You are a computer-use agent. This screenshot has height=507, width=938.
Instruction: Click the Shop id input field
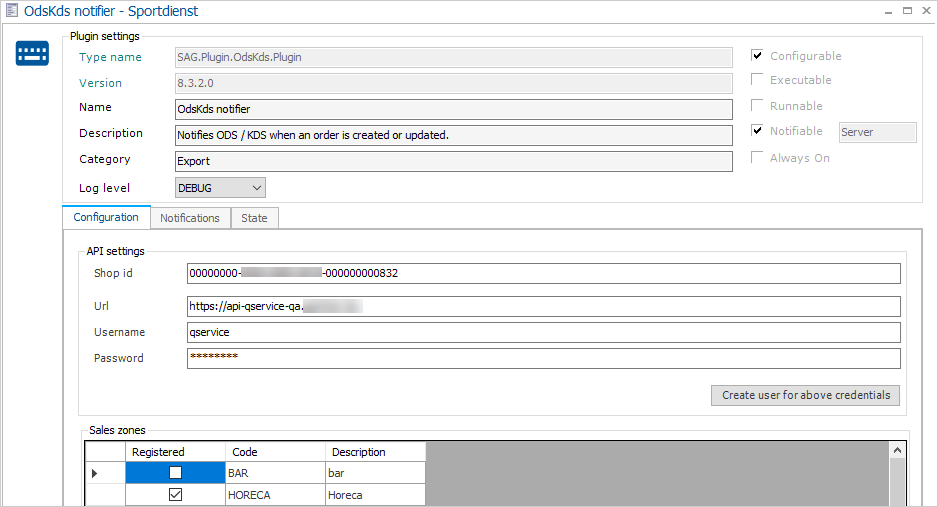(x=543, y=273)
